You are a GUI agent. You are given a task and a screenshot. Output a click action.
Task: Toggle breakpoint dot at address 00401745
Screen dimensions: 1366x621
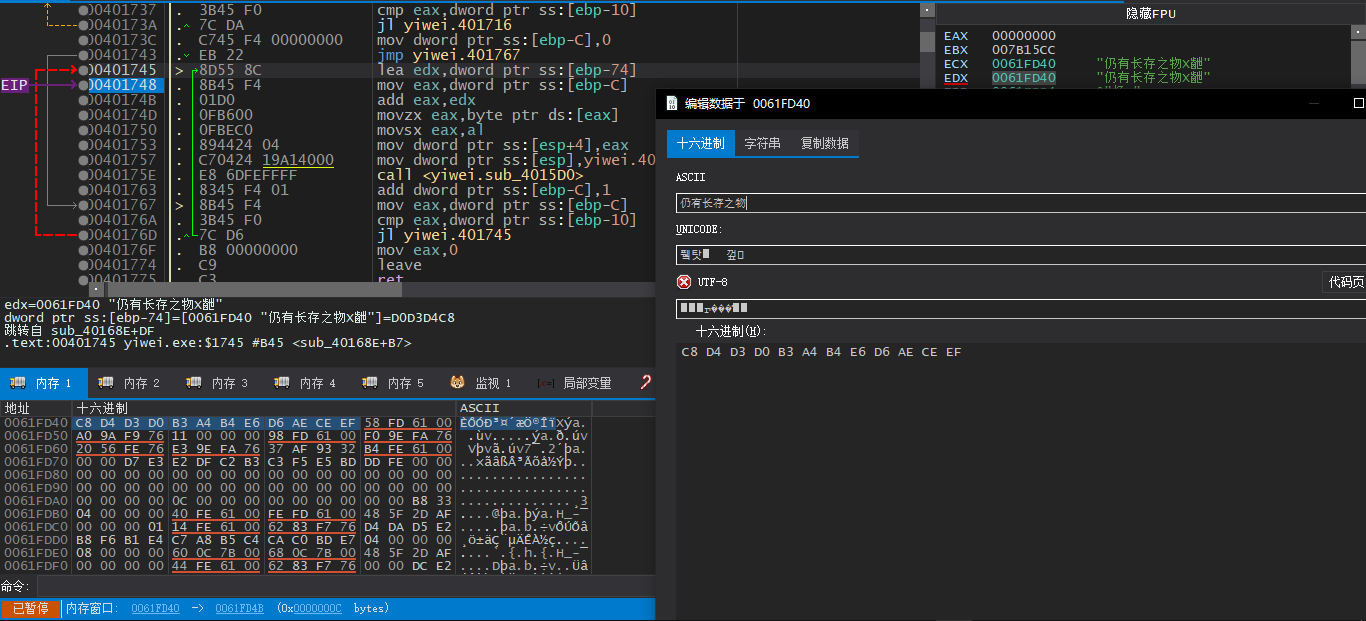(82, 70)
